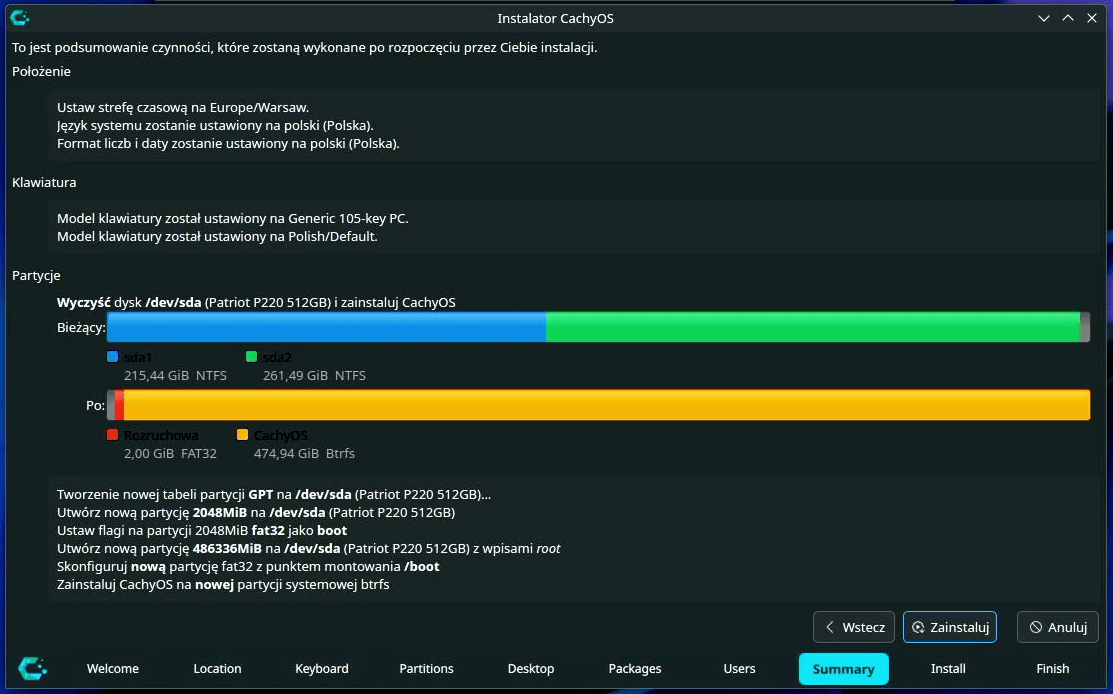Click the text 'Ustaw strefę czasową na Europe/Warsaw.'
The height and width of the screenshot is (694, 1113).
pos(183,108)
